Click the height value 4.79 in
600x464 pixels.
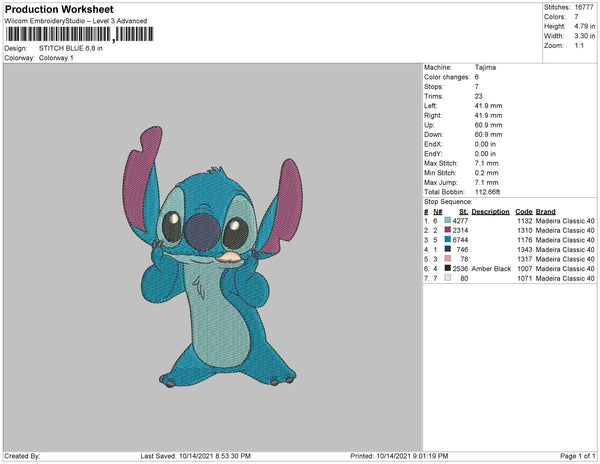[x=584, y=26]
